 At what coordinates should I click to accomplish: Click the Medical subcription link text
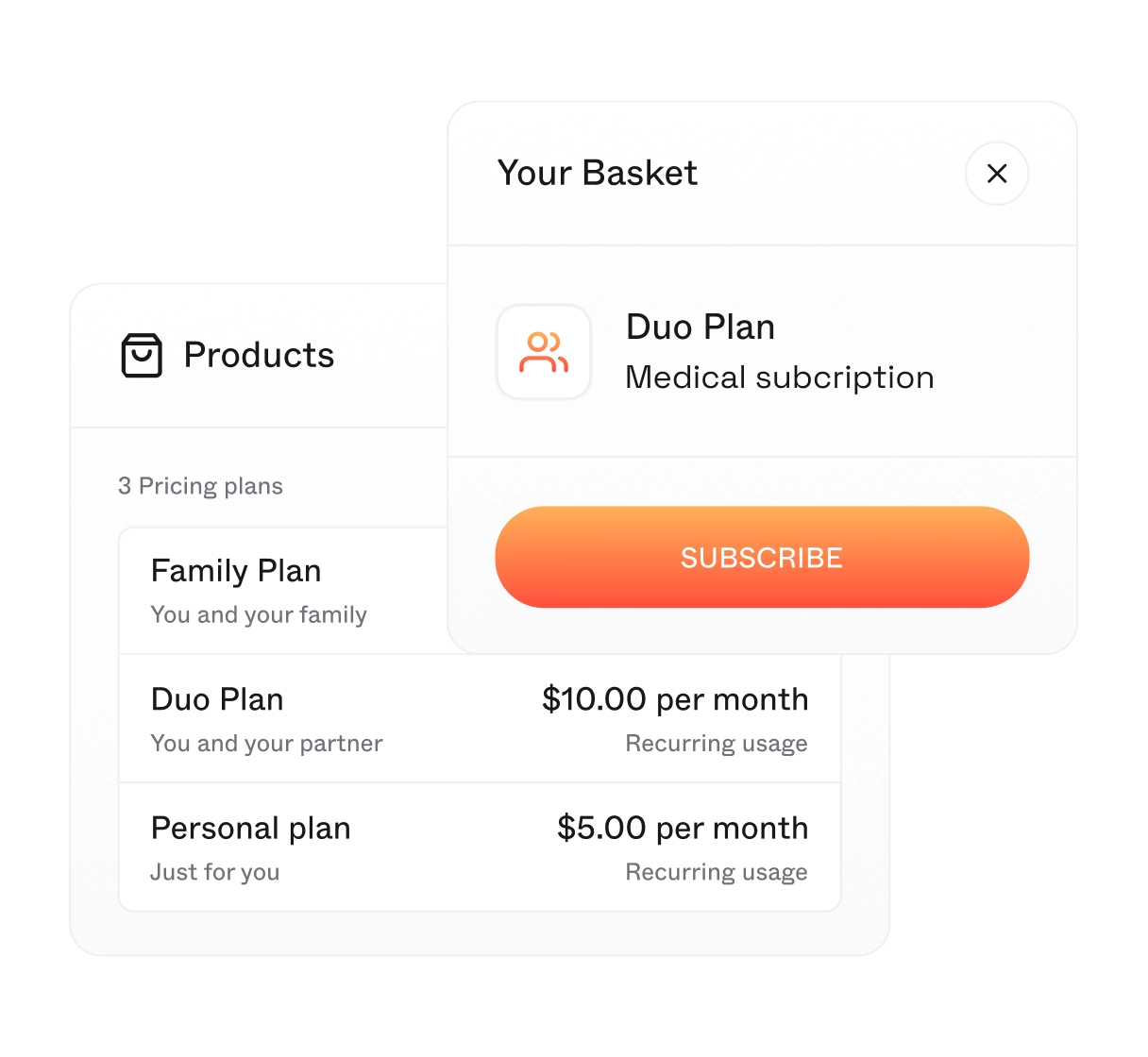[x=779, y=377]
